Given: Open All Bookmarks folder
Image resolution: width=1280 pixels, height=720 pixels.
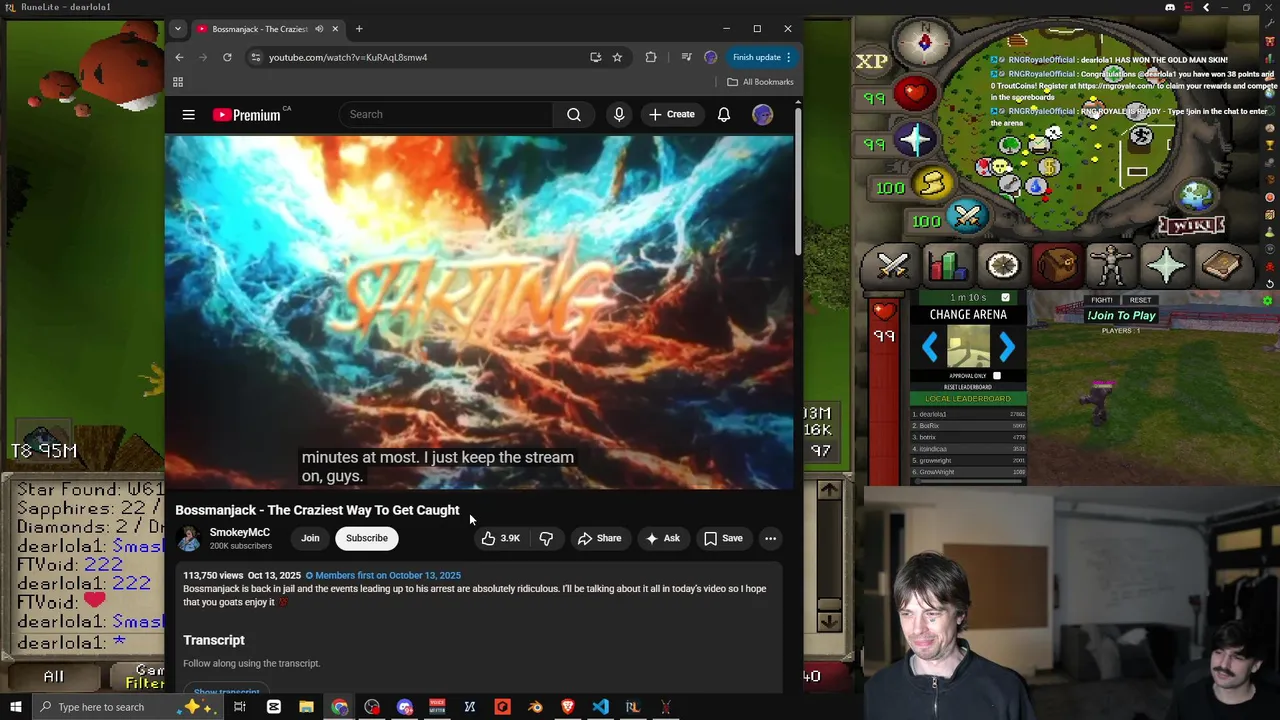Looking at the screenshot, I should pyautogui.click(x=760, y=82).
